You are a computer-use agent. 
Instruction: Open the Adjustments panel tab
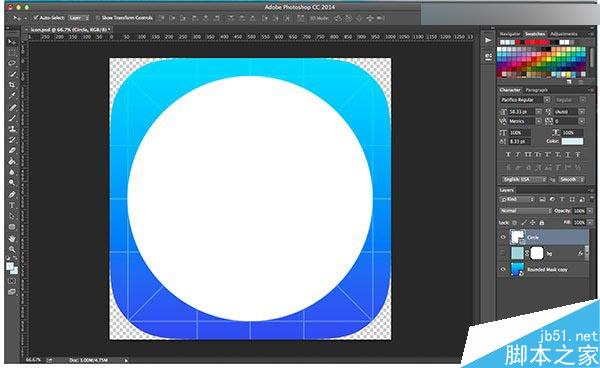[x=564, y=34]
